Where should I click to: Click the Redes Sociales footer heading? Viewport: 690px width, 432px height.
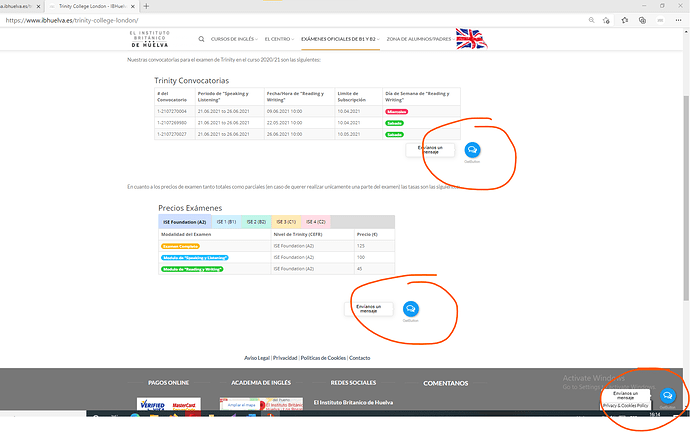(x=353, y=383)
